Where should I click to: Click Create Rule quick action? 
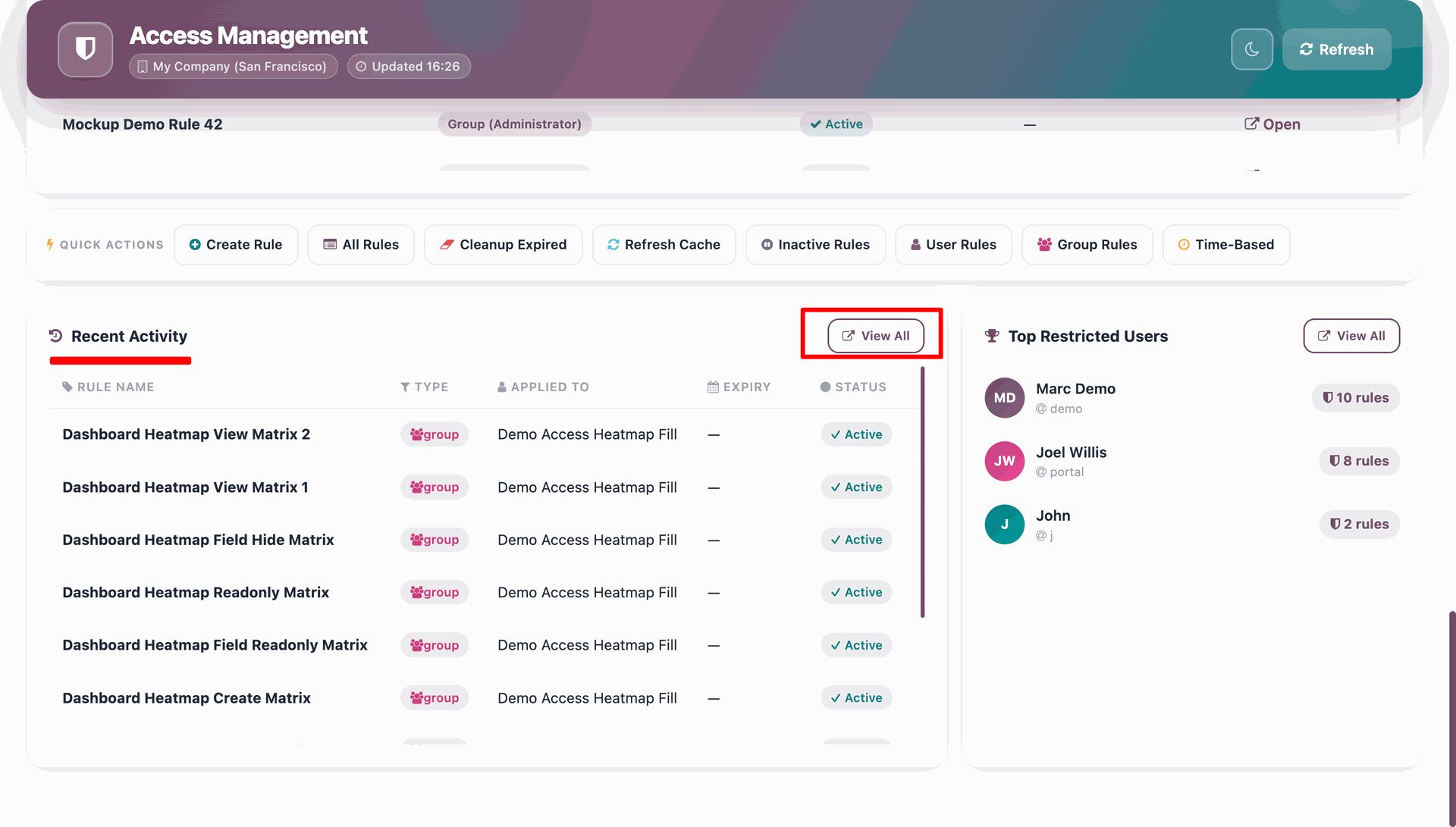[236, 245]
